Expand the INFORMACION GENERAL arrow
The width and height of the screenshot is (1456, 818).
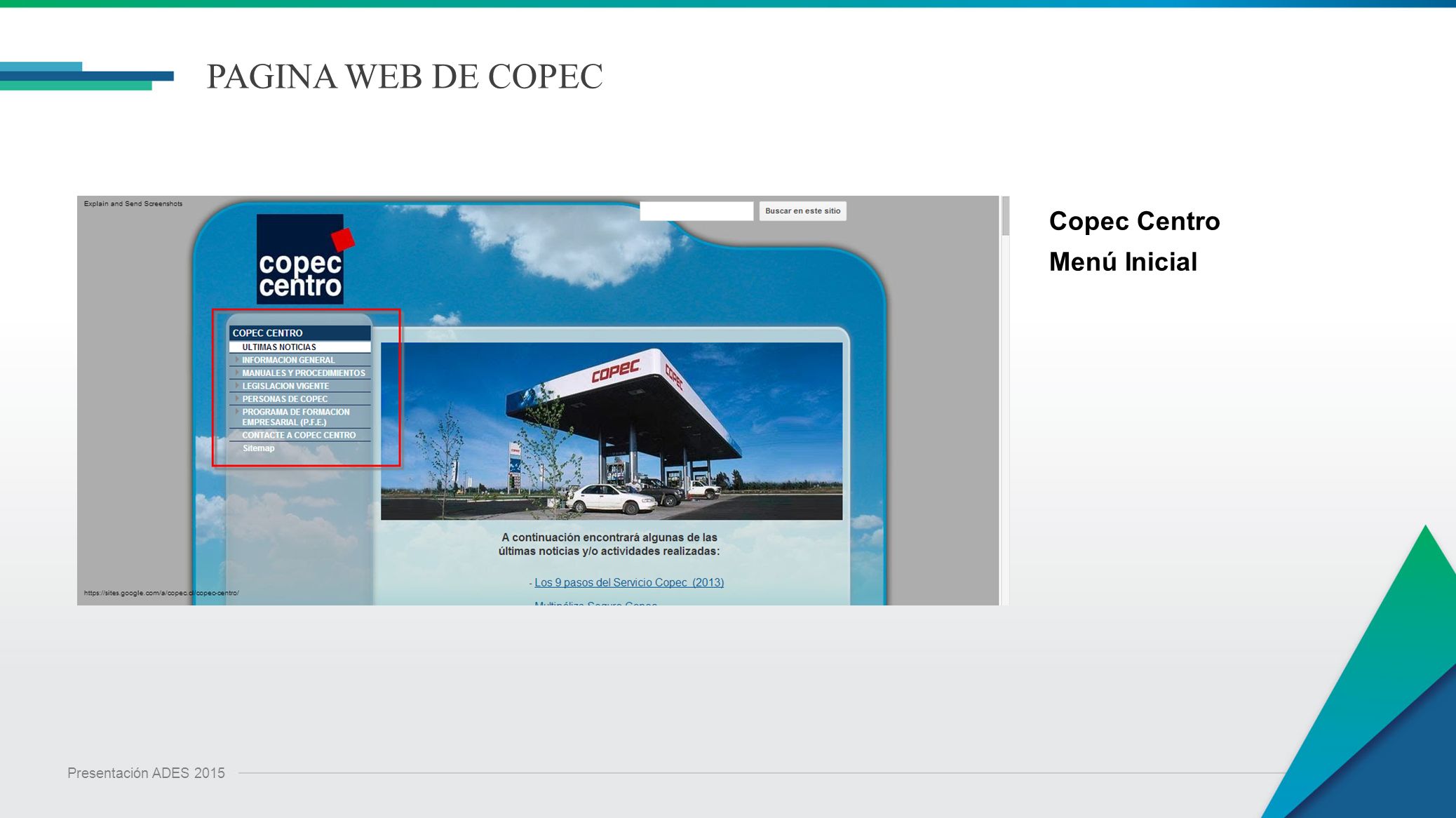tap(237, 360)
